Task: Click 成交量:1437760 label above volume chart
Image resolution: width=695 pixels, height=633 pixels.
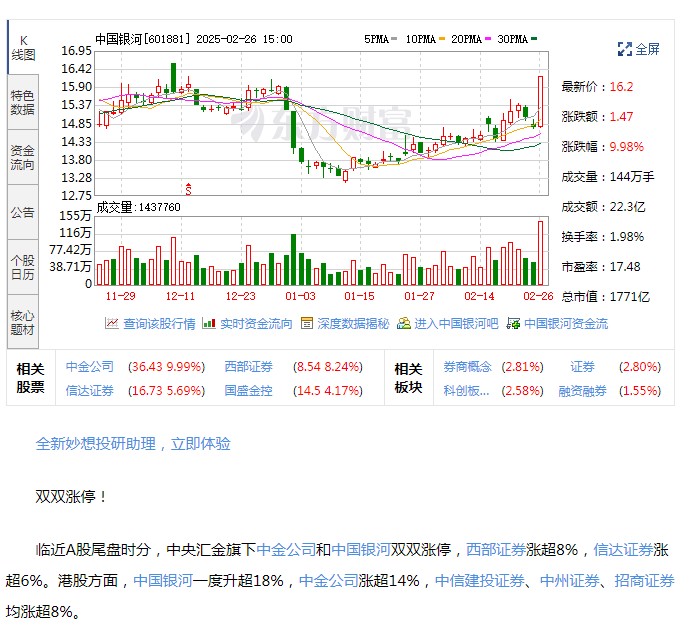Action: [x=138, y=207]
